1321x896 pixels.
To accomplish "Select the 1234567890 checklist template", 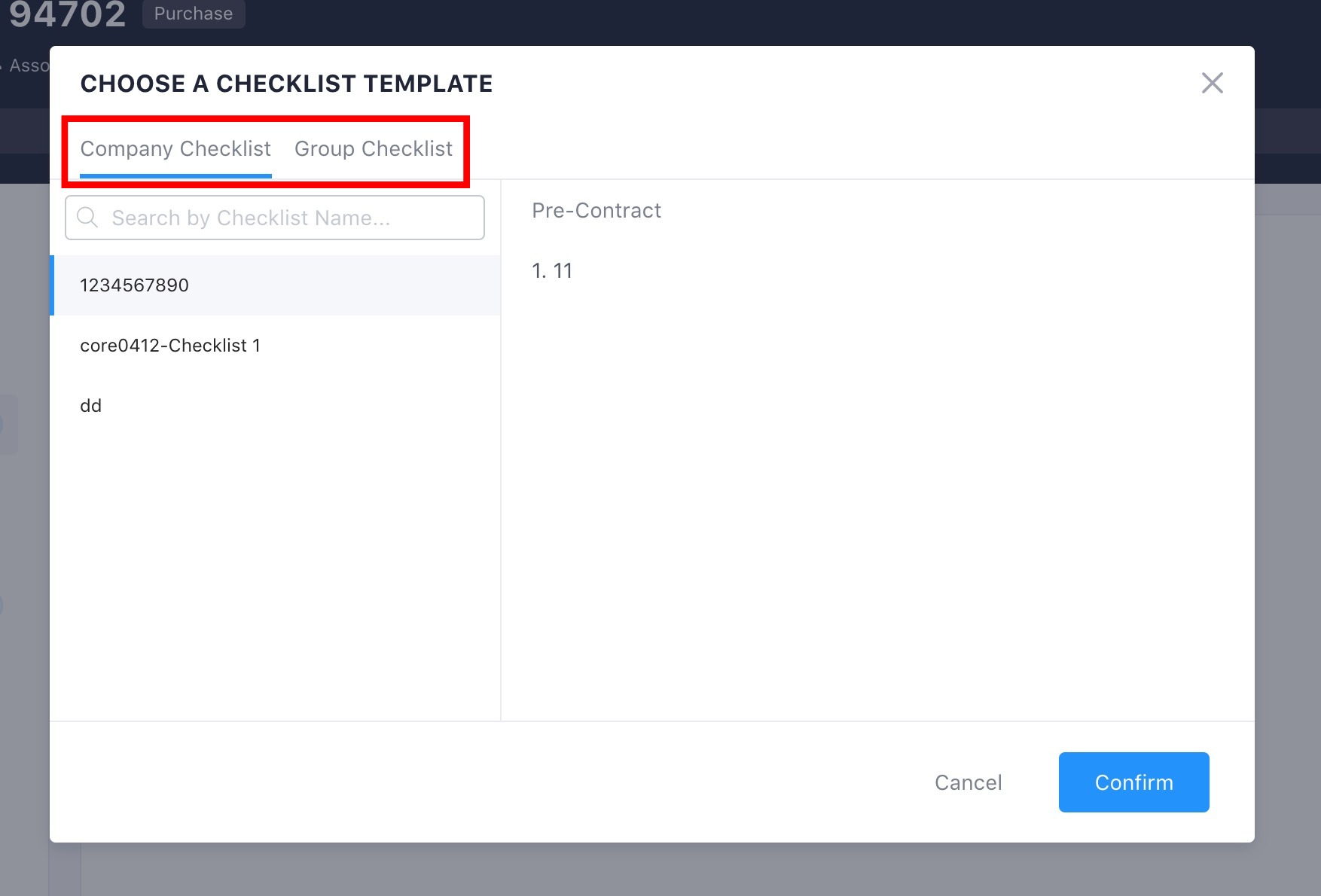I will point(276,285).
